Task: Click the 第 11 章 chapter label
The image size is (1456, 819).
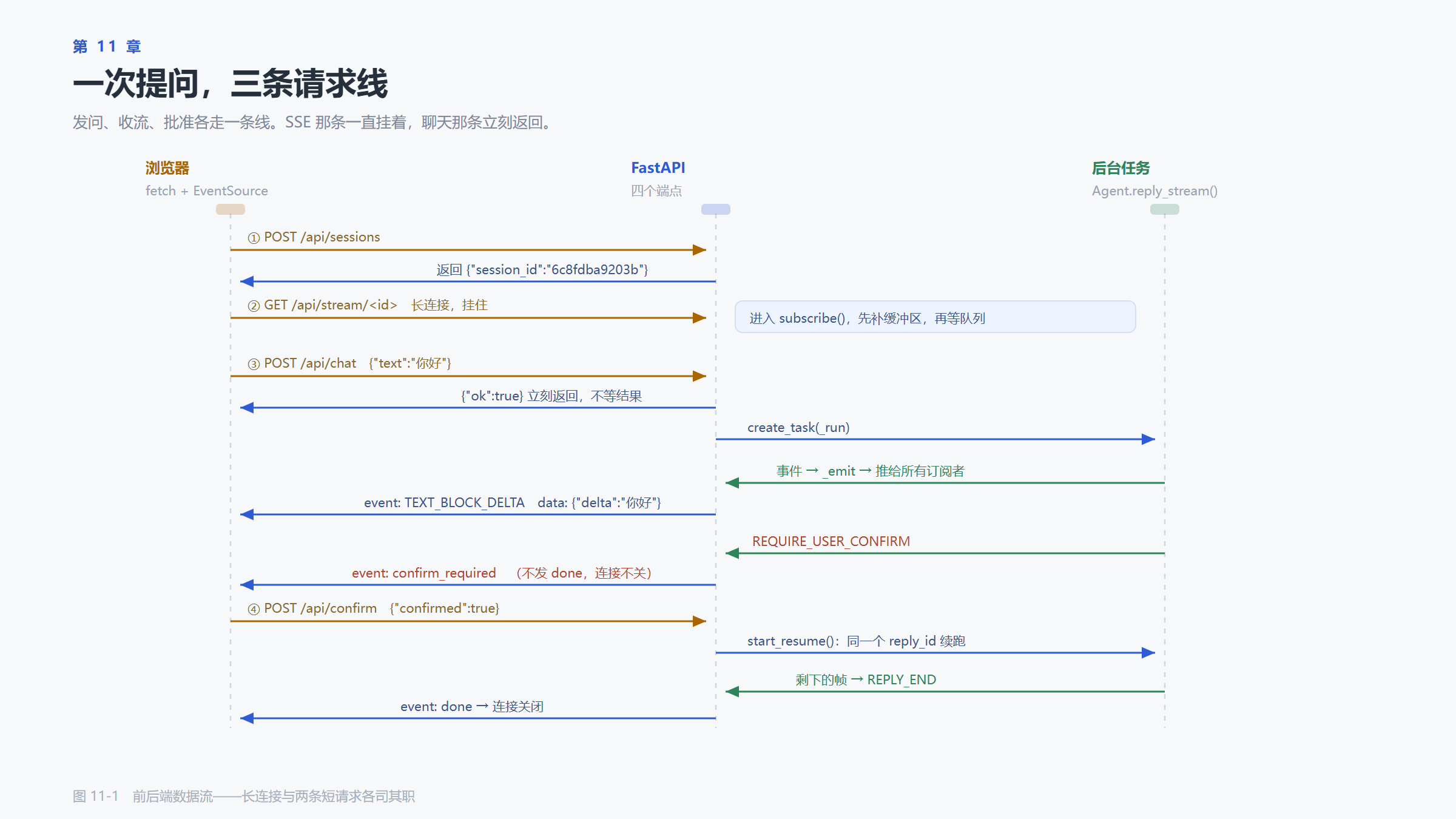Action: tap(107, 47)
